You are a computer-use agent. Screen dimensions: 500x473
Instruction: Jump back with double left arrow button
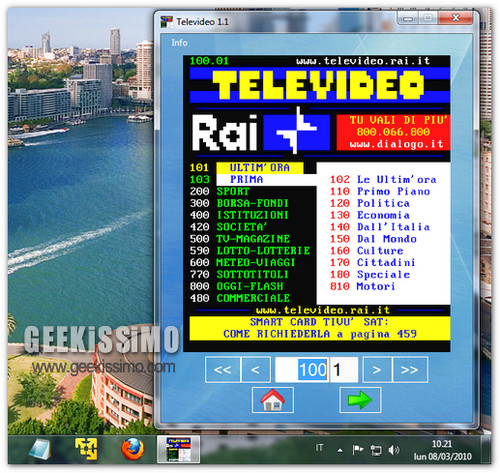point(222,369)
